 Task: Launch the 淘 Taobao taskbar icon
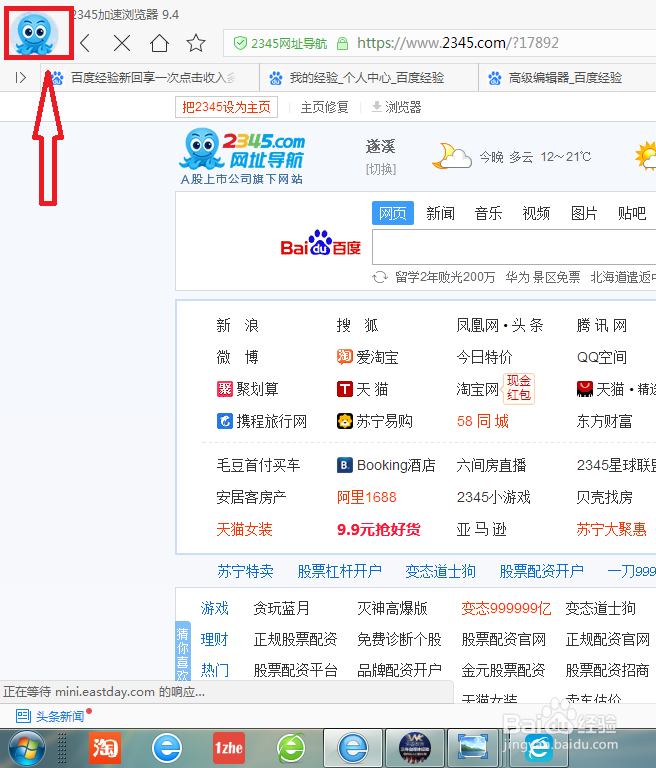(x=105, y=748)
